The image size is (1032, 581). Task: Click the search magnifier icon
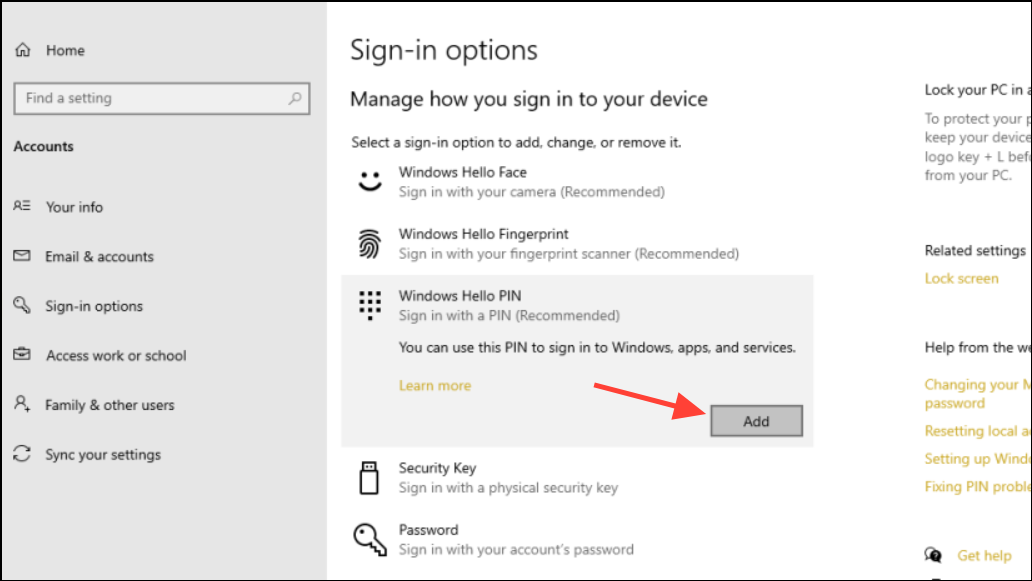(295, 98)
